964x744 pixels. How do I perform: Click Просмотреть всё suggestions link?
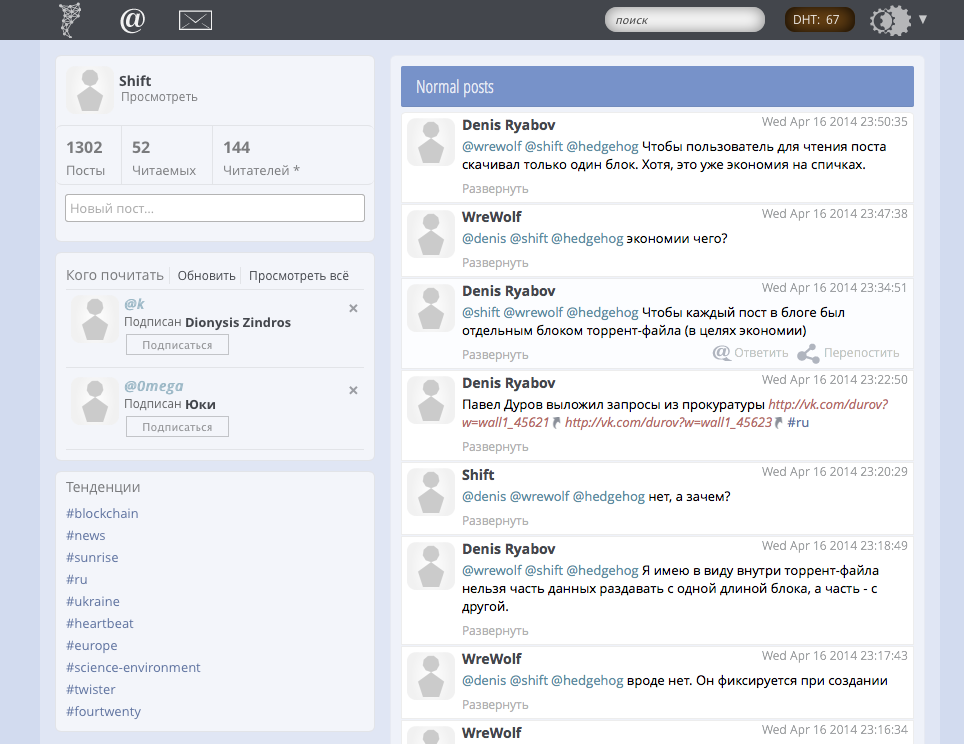tap(299, 275)
